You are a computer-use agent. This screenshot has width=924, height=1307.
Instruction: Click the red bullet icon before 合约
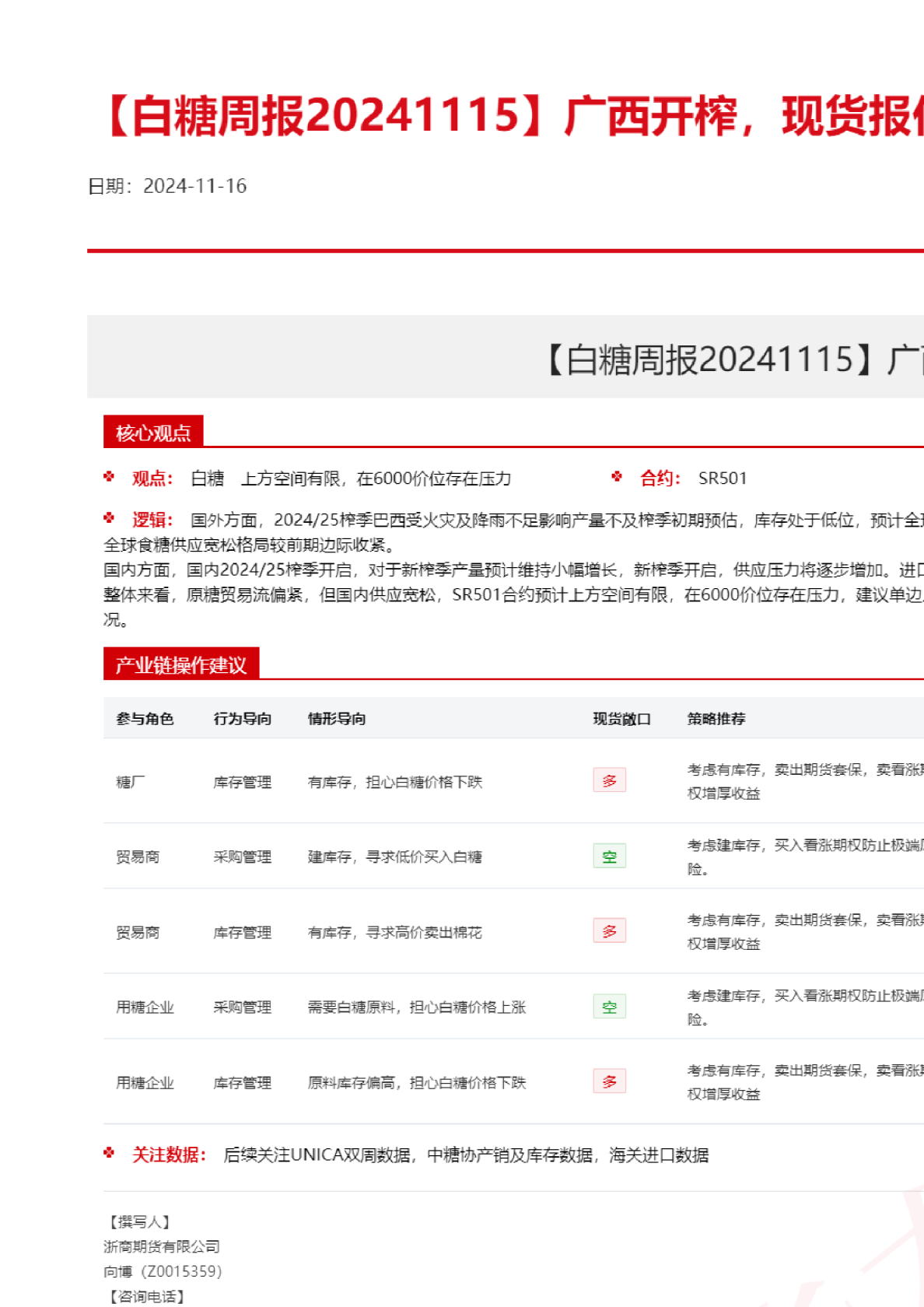(x=617, y=477)
